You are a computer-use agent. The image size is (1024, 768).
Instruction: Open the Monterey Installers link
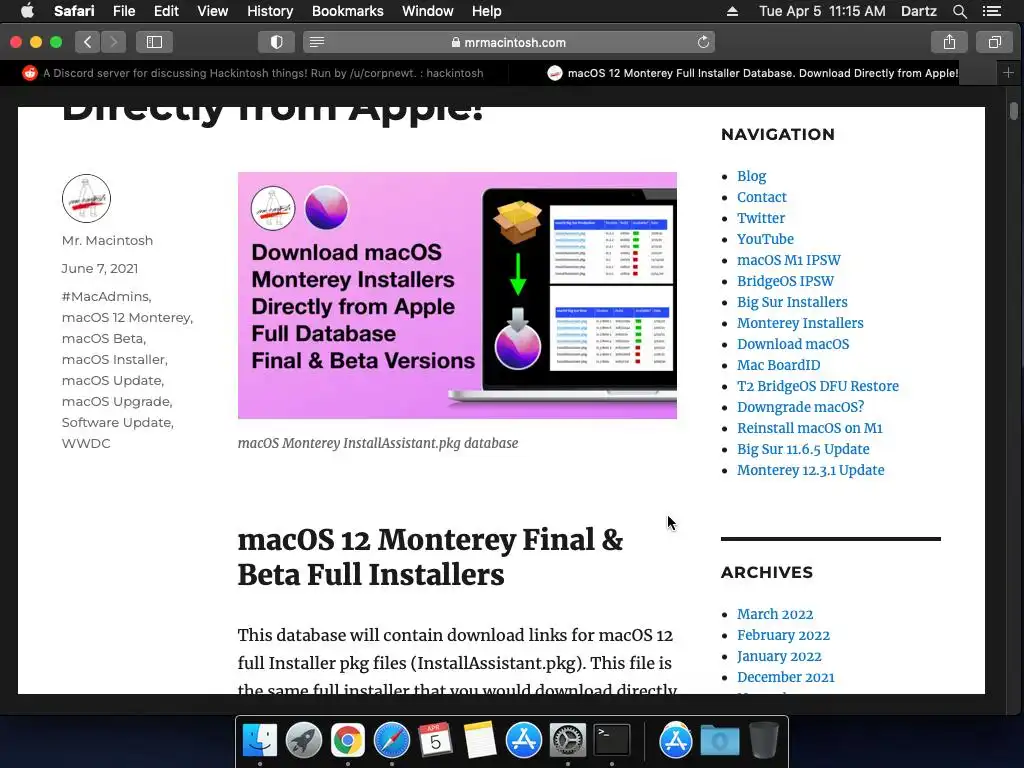[x=800, y=323]
